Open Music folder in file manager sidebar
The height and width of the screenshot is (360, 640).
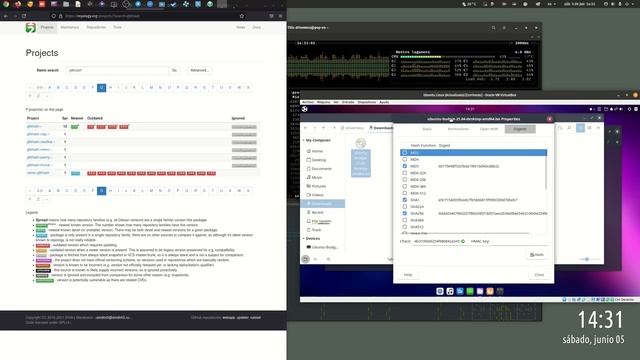[317, 178]
